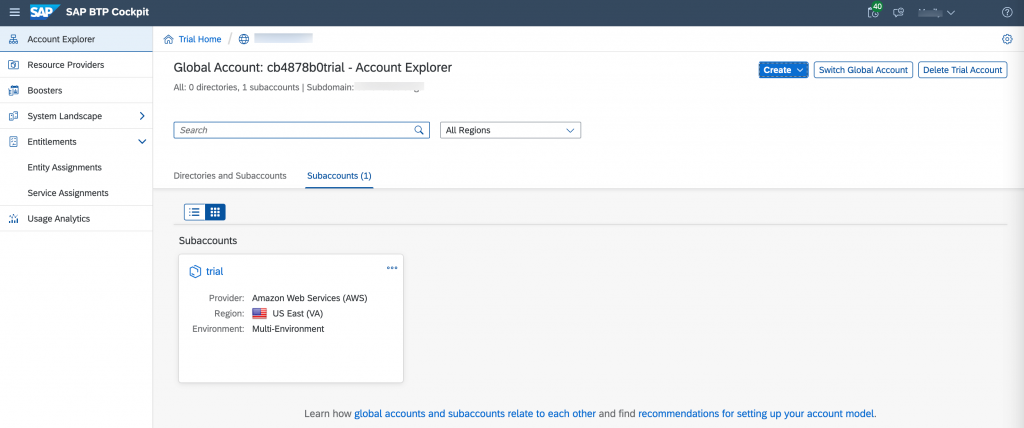Switch to Subaccounts (1) tab
Image resolution: width=1024 pixels, height=428 pixels.
click(339, 176)
